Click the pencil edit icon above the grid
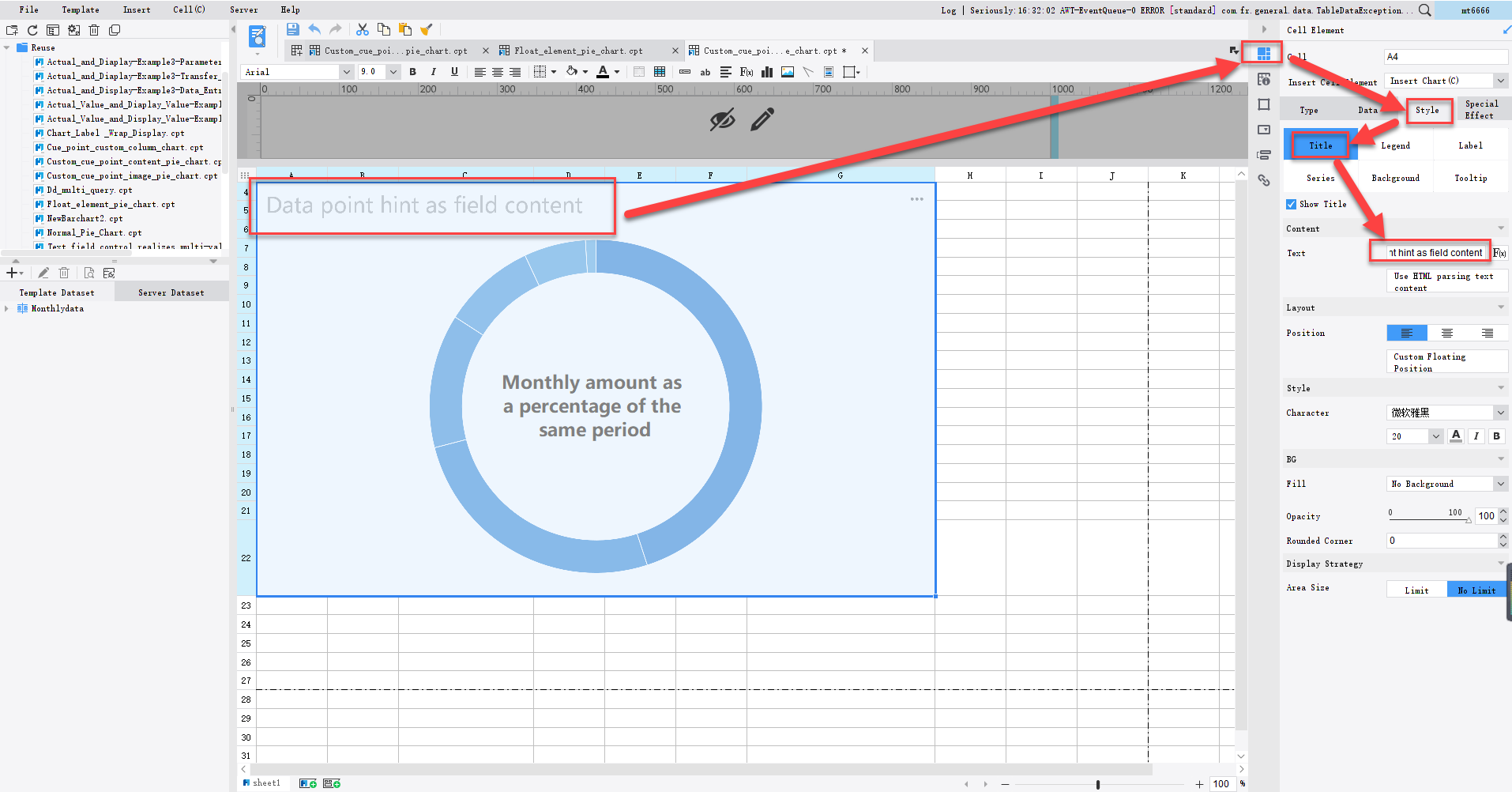Image resolution: width=1512 pixels, height=792 pixels. pos(762,119)
